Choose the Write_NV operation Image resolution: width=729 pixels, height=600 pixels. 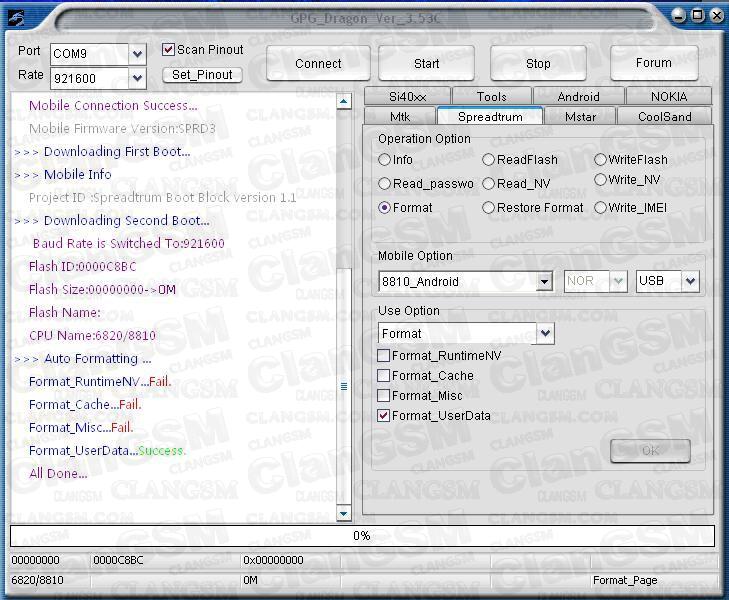(x=600, y=179)
